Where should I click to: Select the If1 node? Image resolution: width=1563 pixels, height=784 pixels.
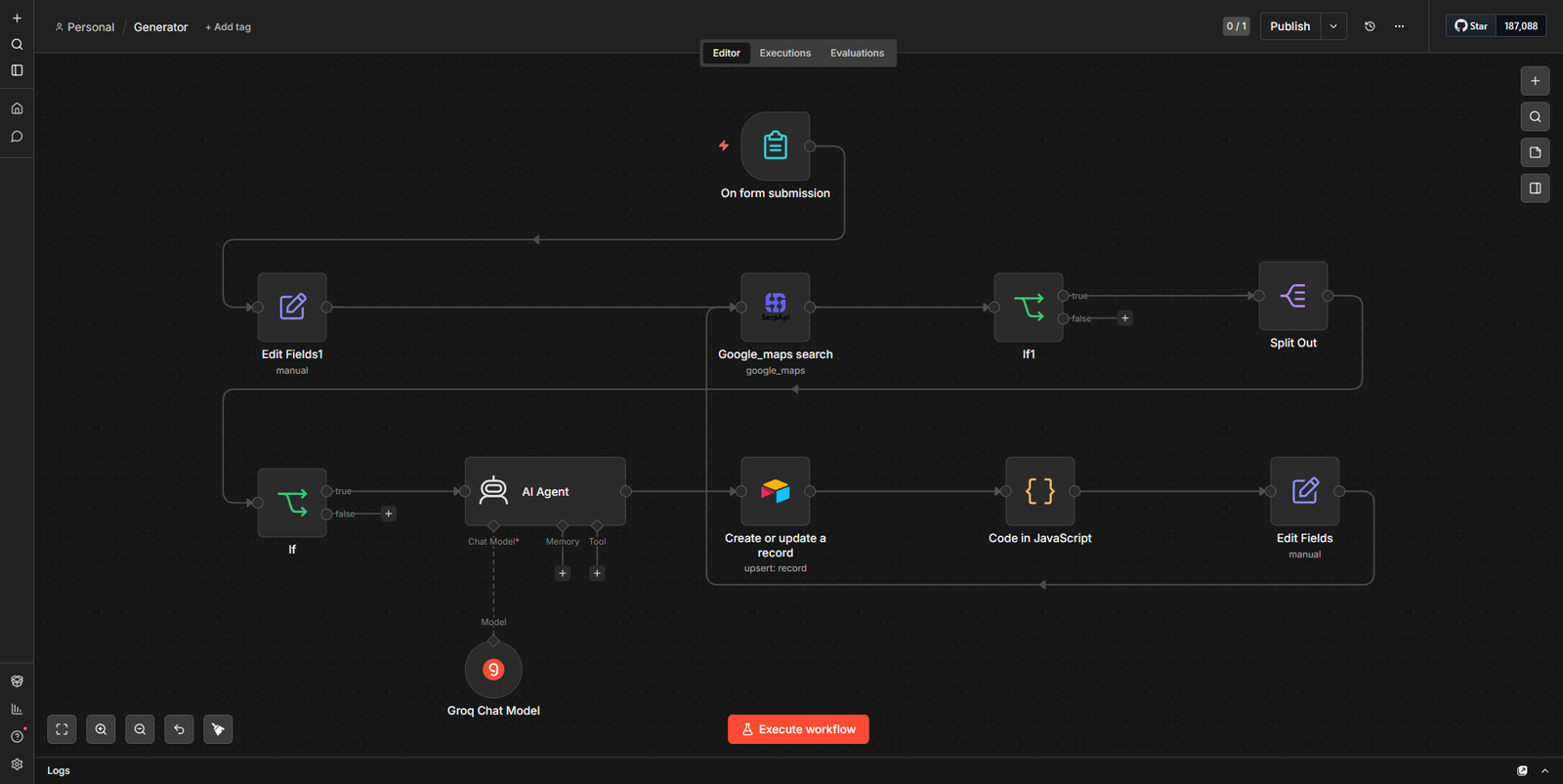click(1029, 308)
